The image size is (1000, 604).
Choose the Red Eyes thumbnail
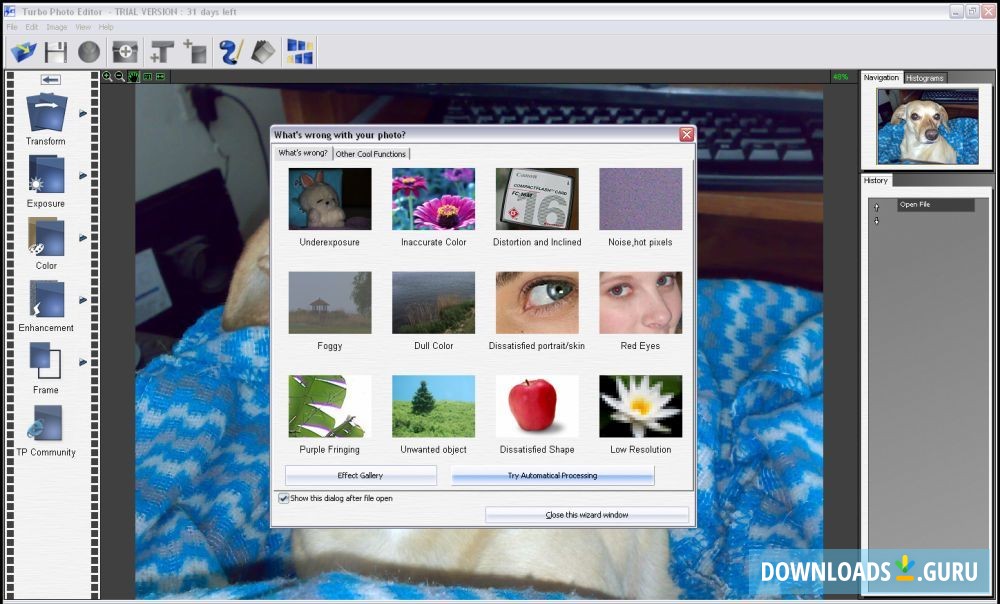[x=640, y=302]
